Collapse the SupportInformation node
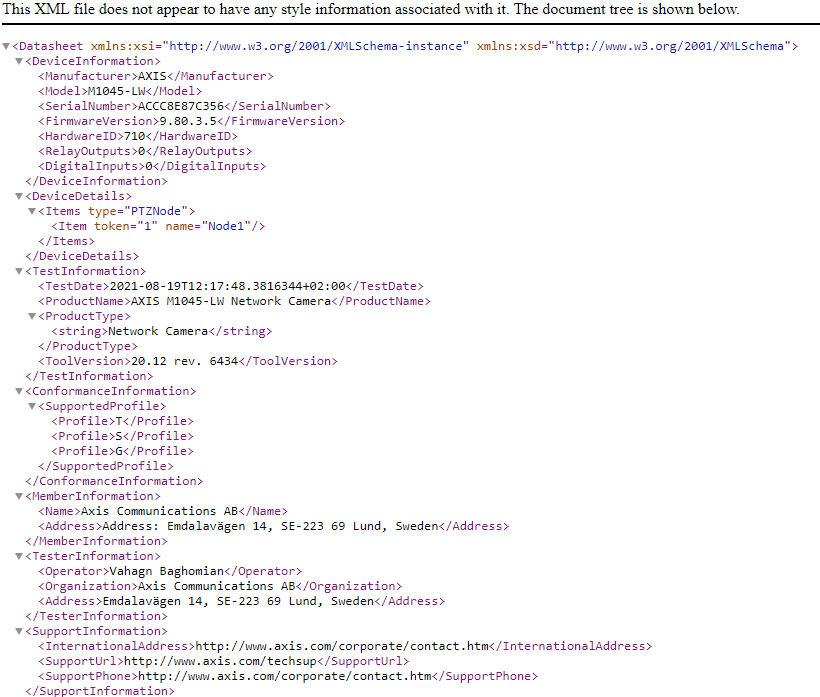Image resolution: width=820 pixels, height=697 pixels. pos(19,632)
